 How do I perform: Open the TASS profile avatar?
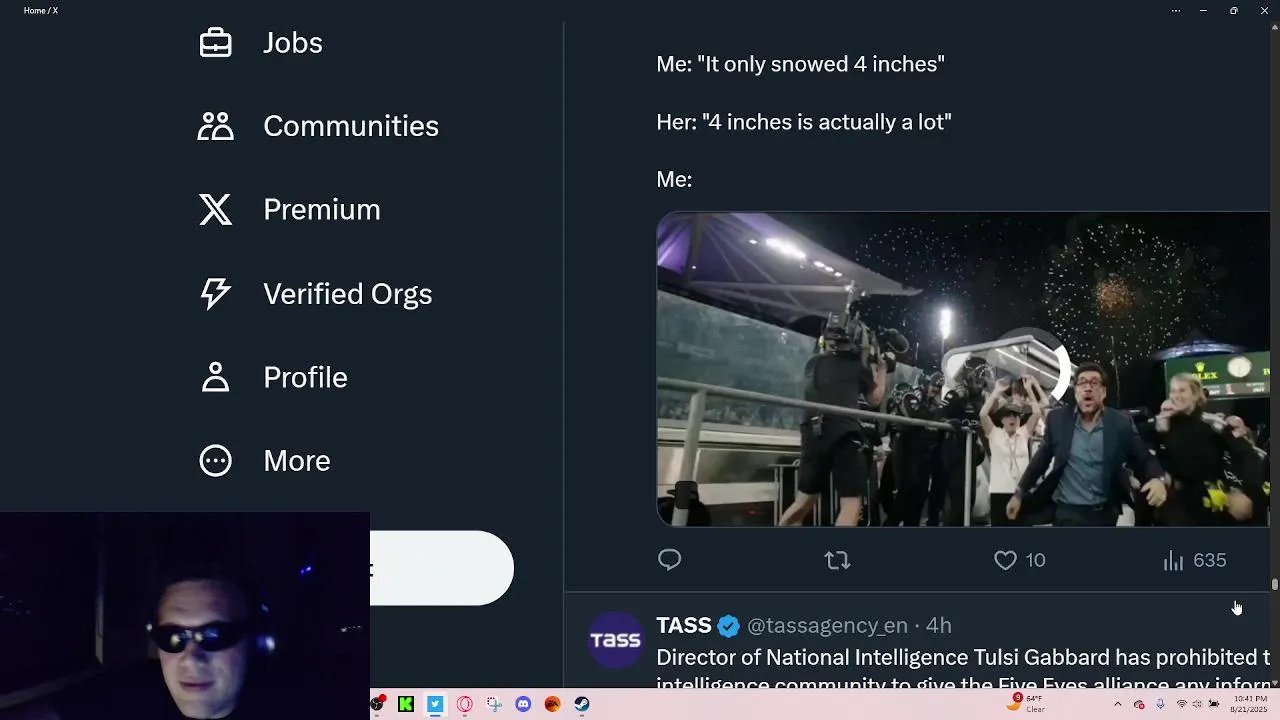615,640
